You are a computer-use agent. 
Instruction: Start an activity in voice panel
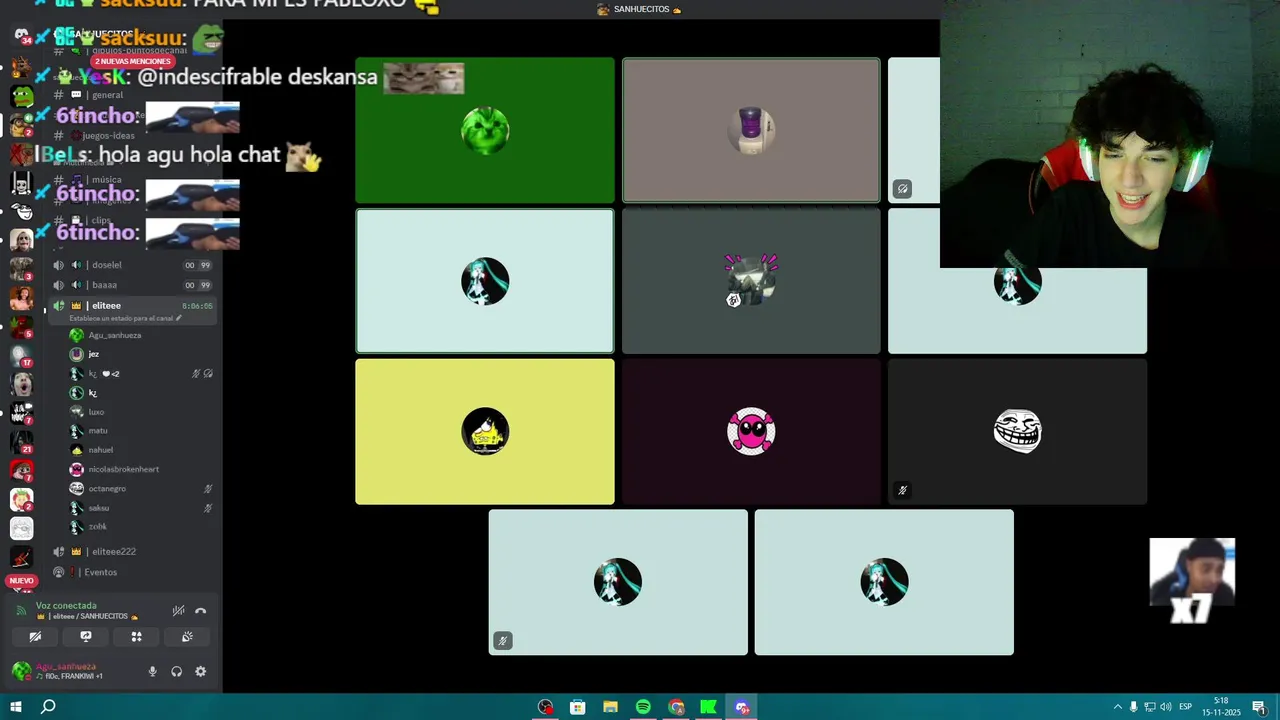pos(137,637)
